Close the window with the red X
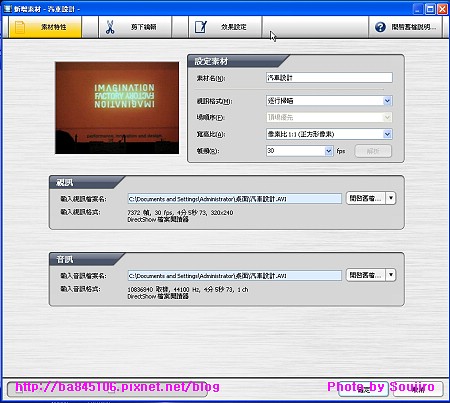Screen dimensions: 450x403 pyautogui.click(x=443, y=9)
